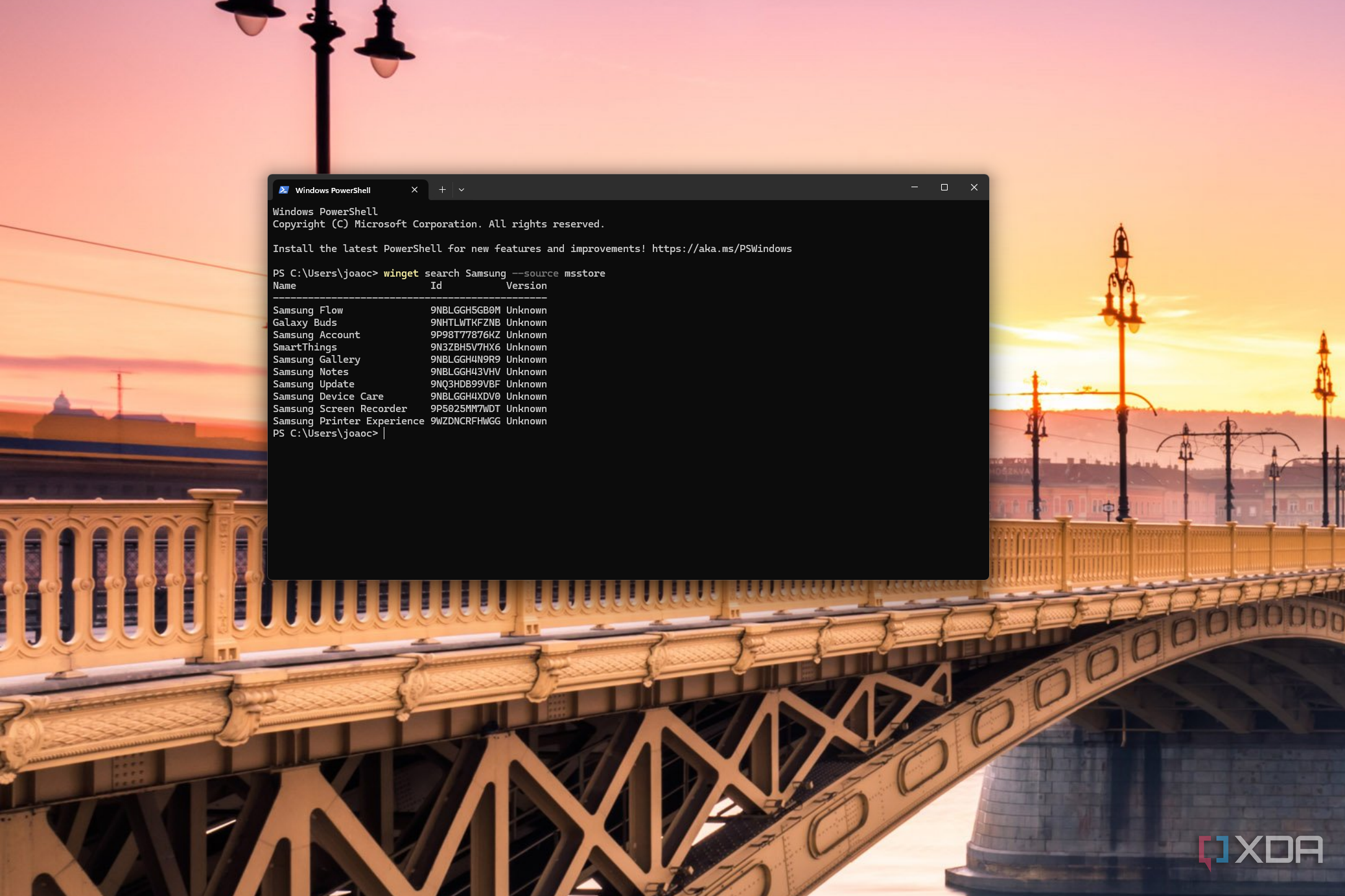The height and width of the screenshot is (896, 1345).
Task: Open a new terminal tab with plus
Action: (442, 190)
